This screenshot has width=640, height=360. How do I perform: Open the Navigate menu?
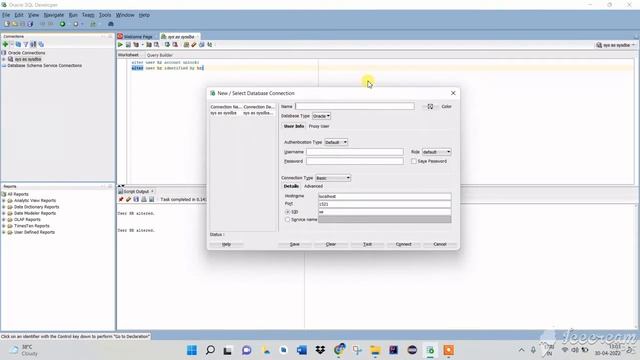[53, 15]
